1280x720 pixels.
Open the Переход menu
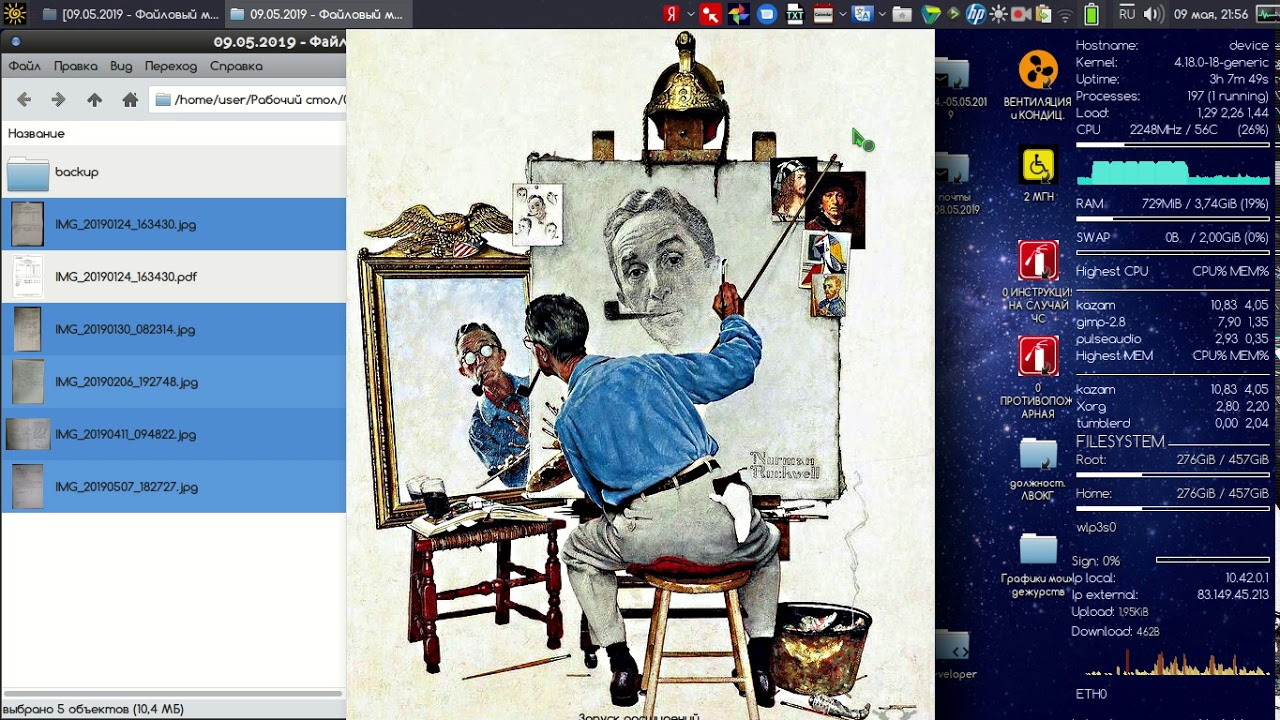click(x=171, y=66)
